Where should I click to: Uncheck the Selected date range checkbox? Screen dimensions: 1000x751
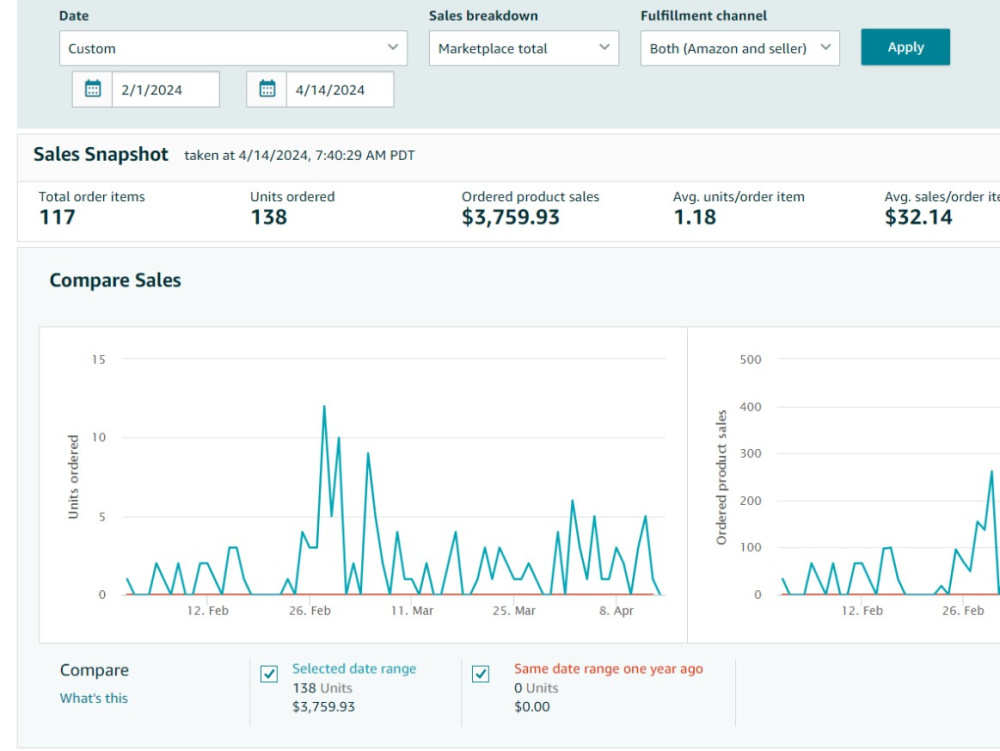pyautogui.click(x=269, y=674)
